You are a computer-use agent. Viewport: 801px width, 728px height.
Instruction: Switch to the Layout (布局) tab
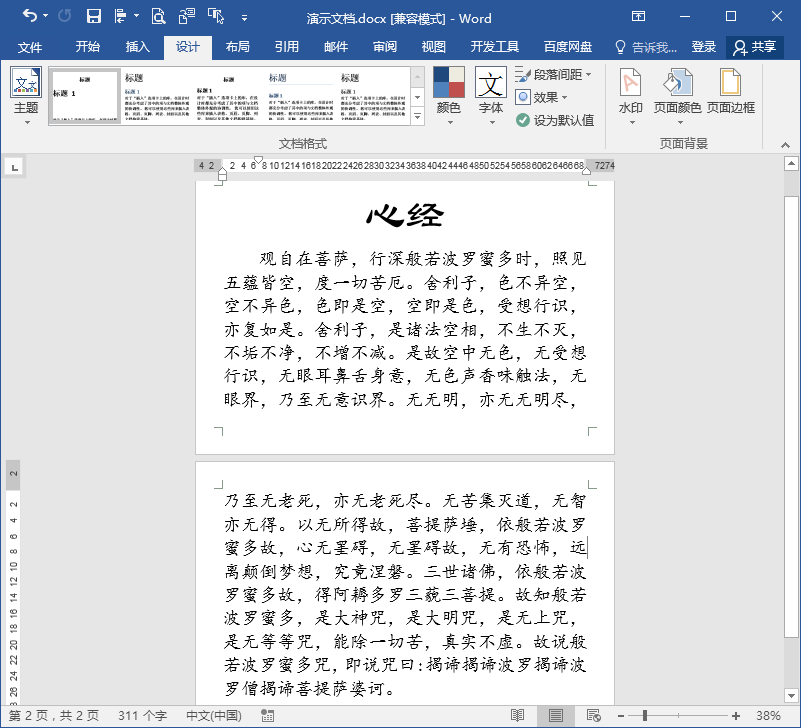[238, 48]
